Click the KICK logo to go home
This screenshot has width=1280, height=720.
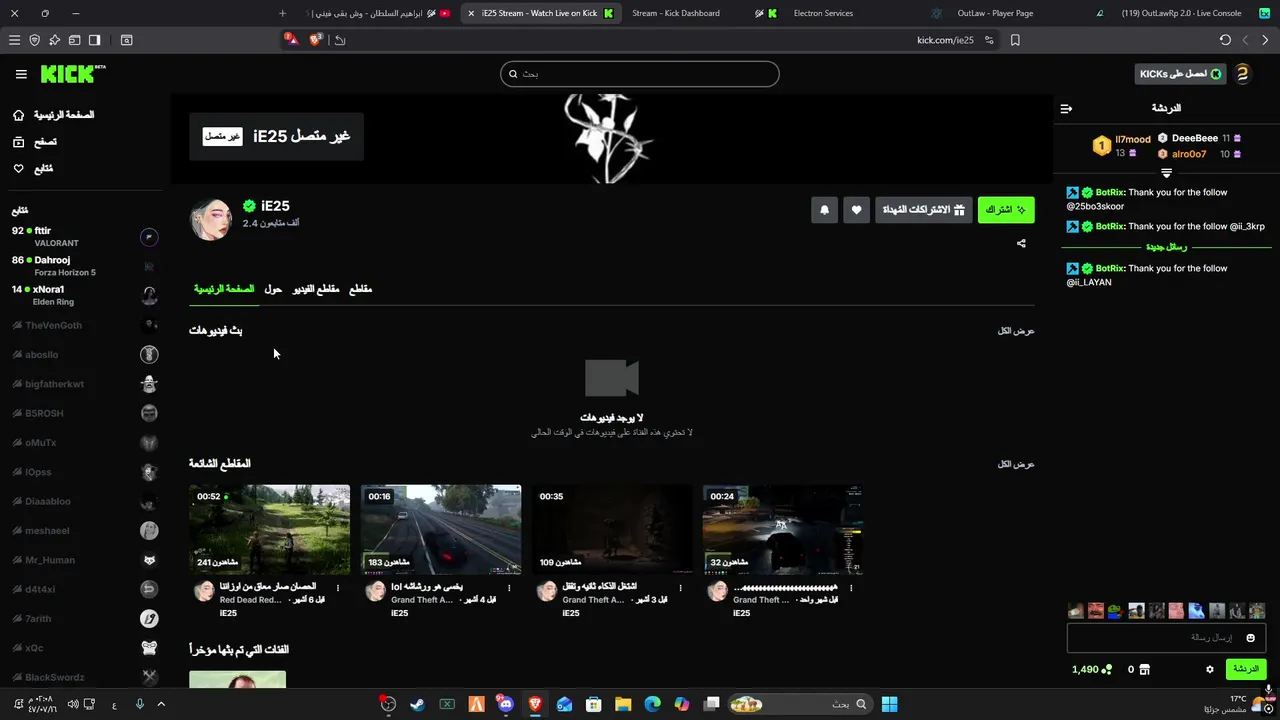coord(72,74)
